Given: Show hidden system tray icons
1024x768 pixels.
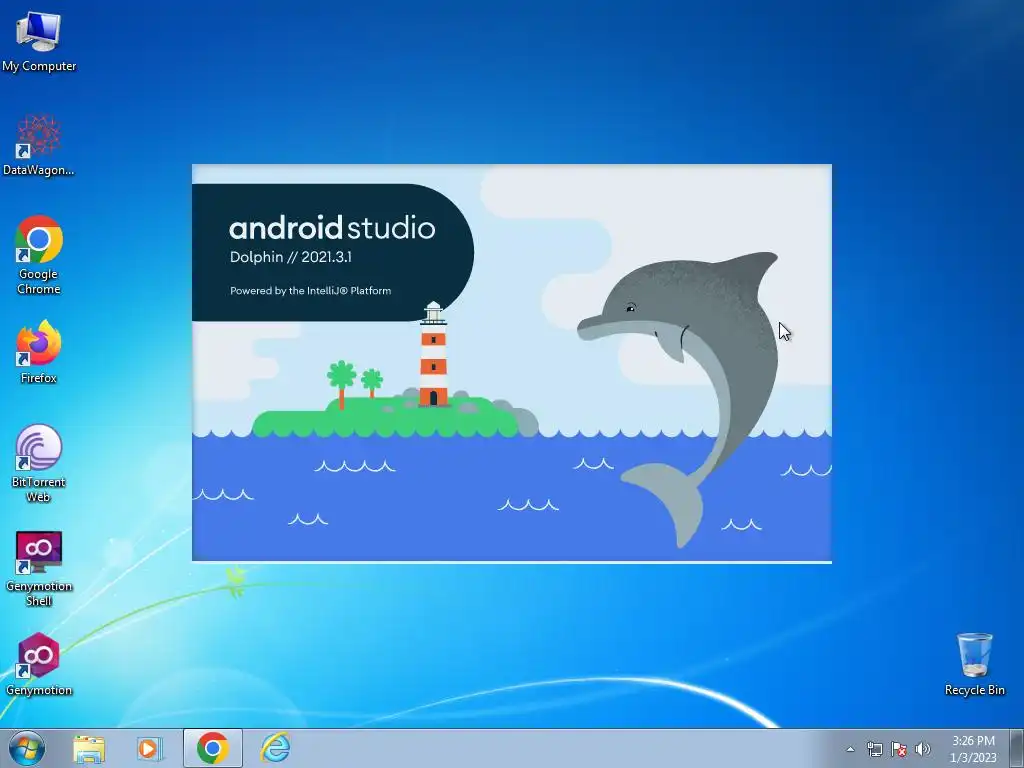Looking at the screenshot, I should [x=850, y=749].
